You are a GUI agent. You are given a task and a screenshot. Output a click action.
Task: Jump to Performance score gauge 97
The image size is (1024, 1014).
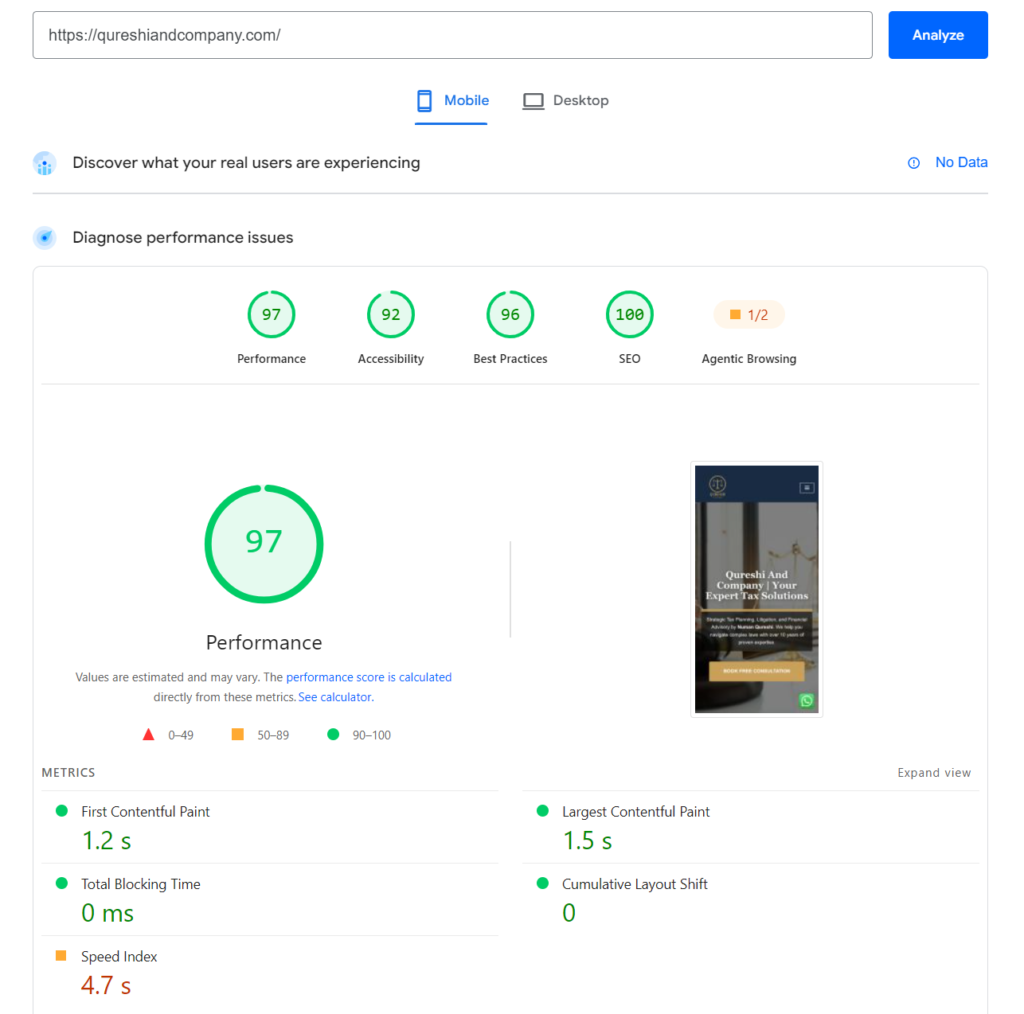(x=271, y=315)
